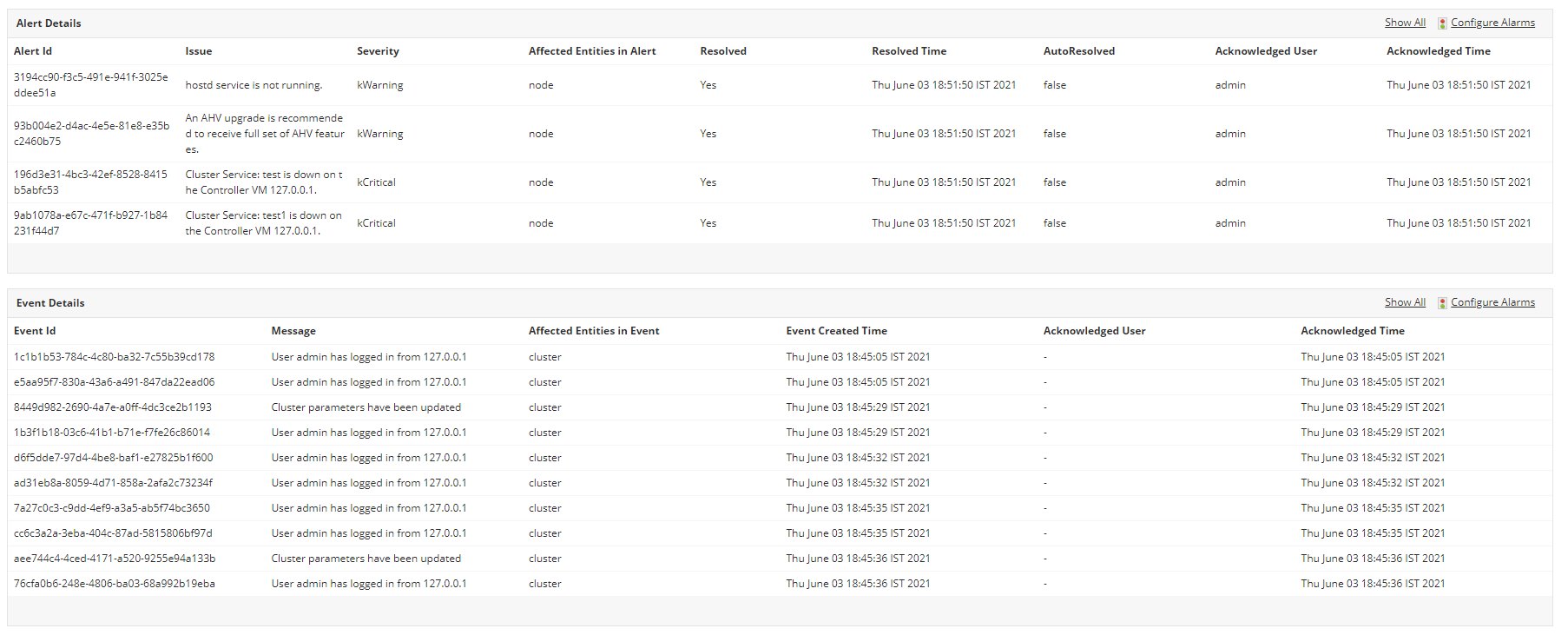Click the Message column header in events
This screenshot has height=635, width=1568.
(293, 331)
